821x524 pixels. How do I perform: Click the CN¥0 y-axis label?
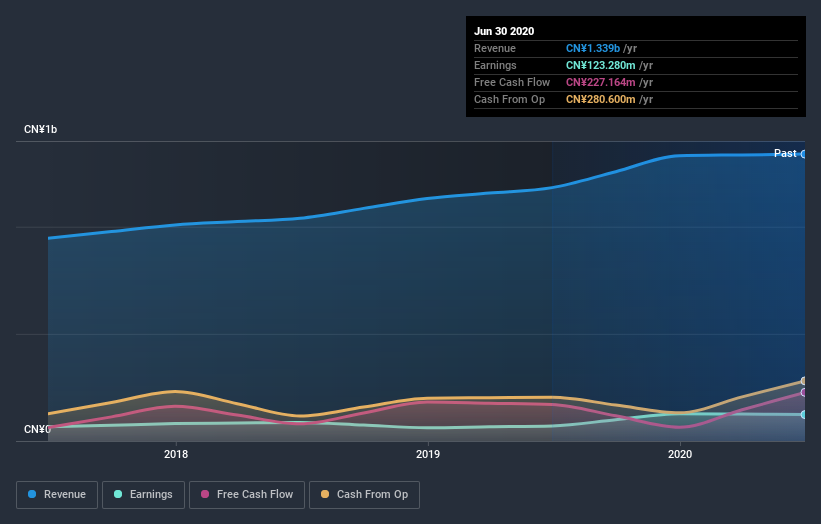(37, 429)
